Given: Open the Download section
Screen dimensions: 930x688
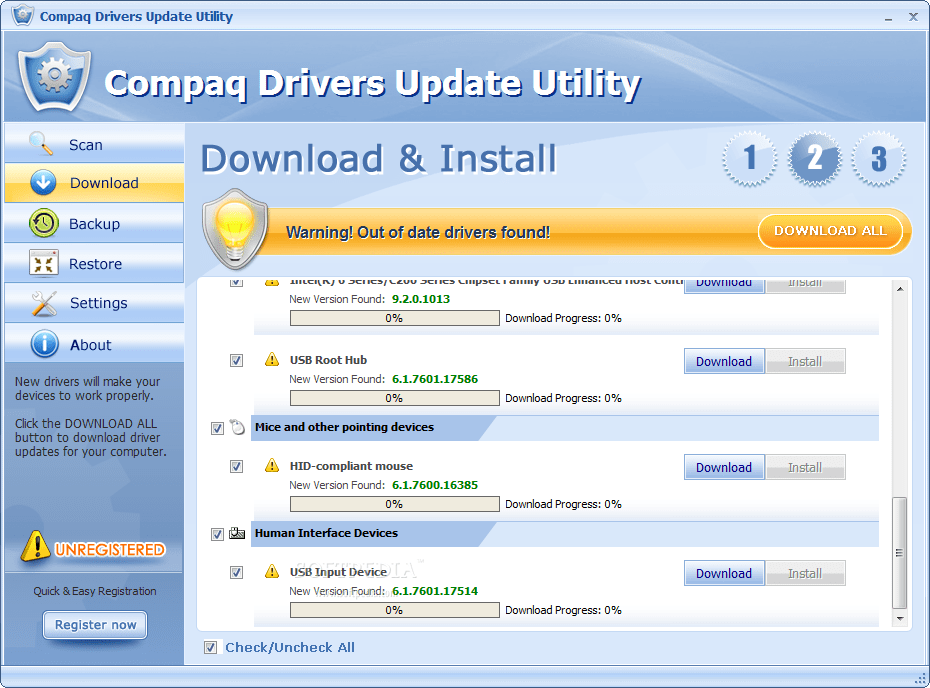Looking at the screenshot, I should point(94,183).
